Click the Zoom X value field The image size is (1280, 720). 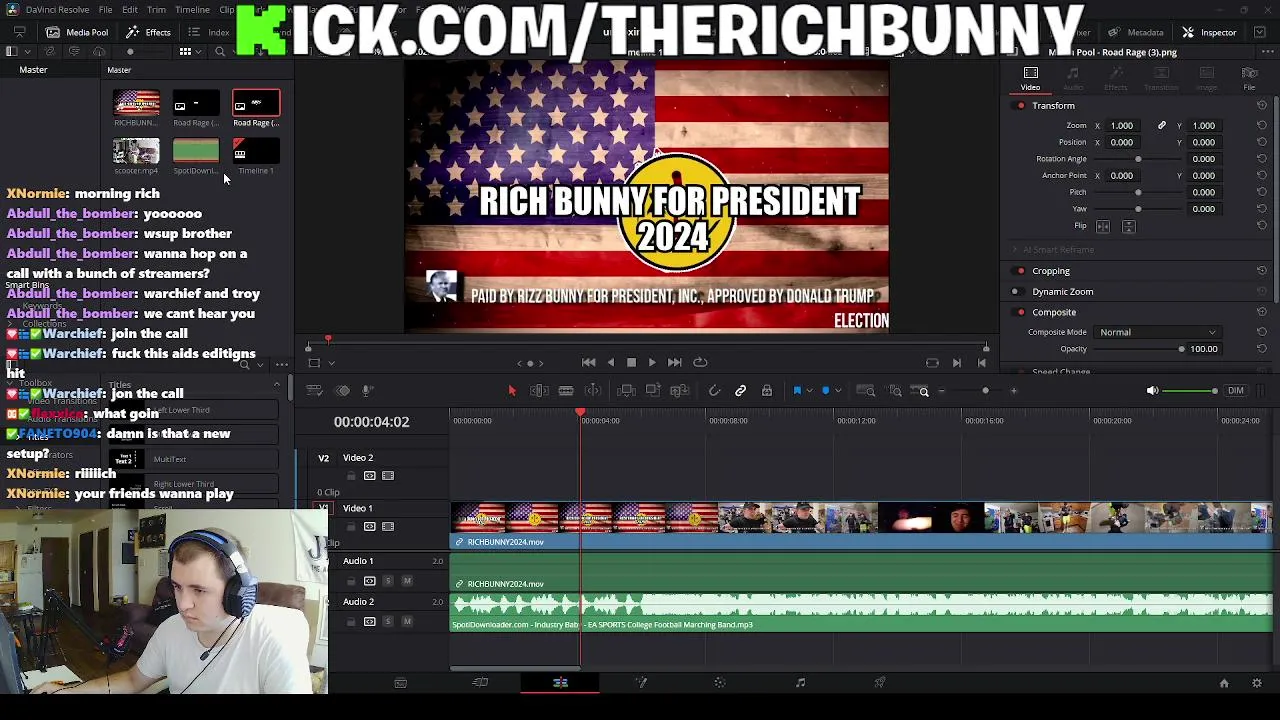click(x=1122, y=126)
